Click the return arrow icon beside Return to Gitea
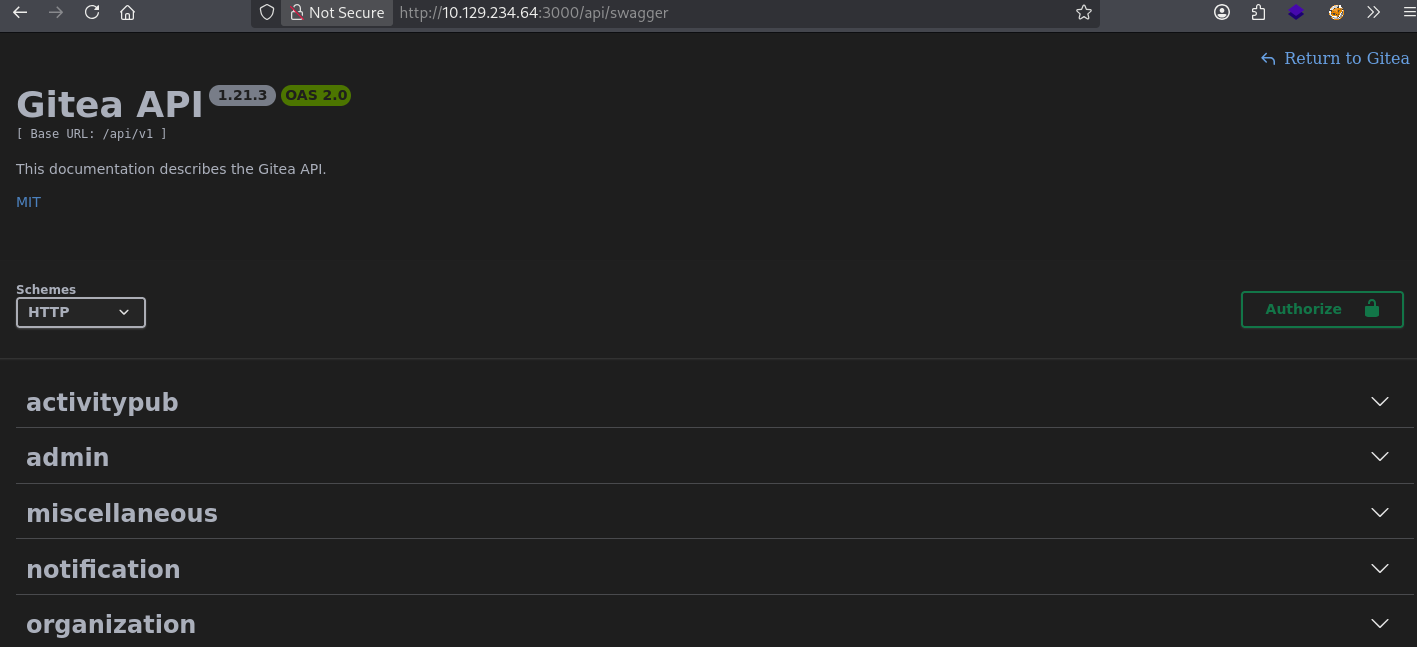 click(1268, 59)
